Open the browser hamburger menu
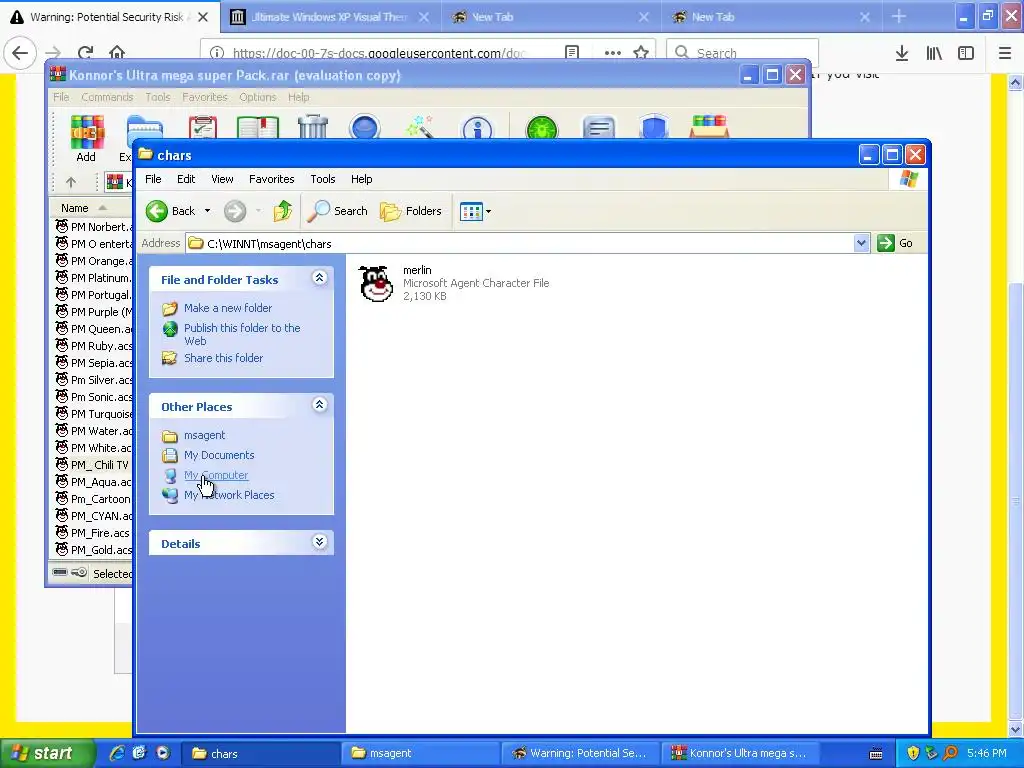This screenshot has width=1024, height=768. point(1004,53)
